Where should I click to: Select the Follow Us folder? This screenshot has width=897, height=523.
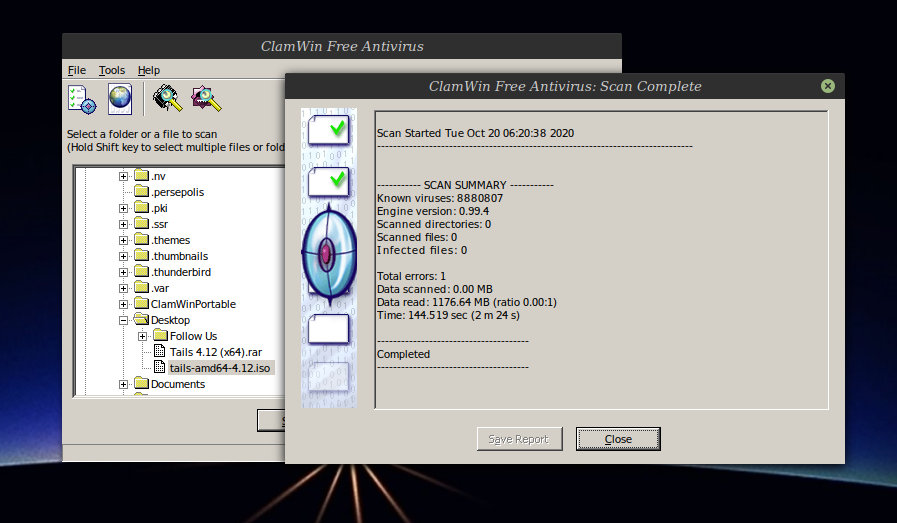(x=193, y=336)
